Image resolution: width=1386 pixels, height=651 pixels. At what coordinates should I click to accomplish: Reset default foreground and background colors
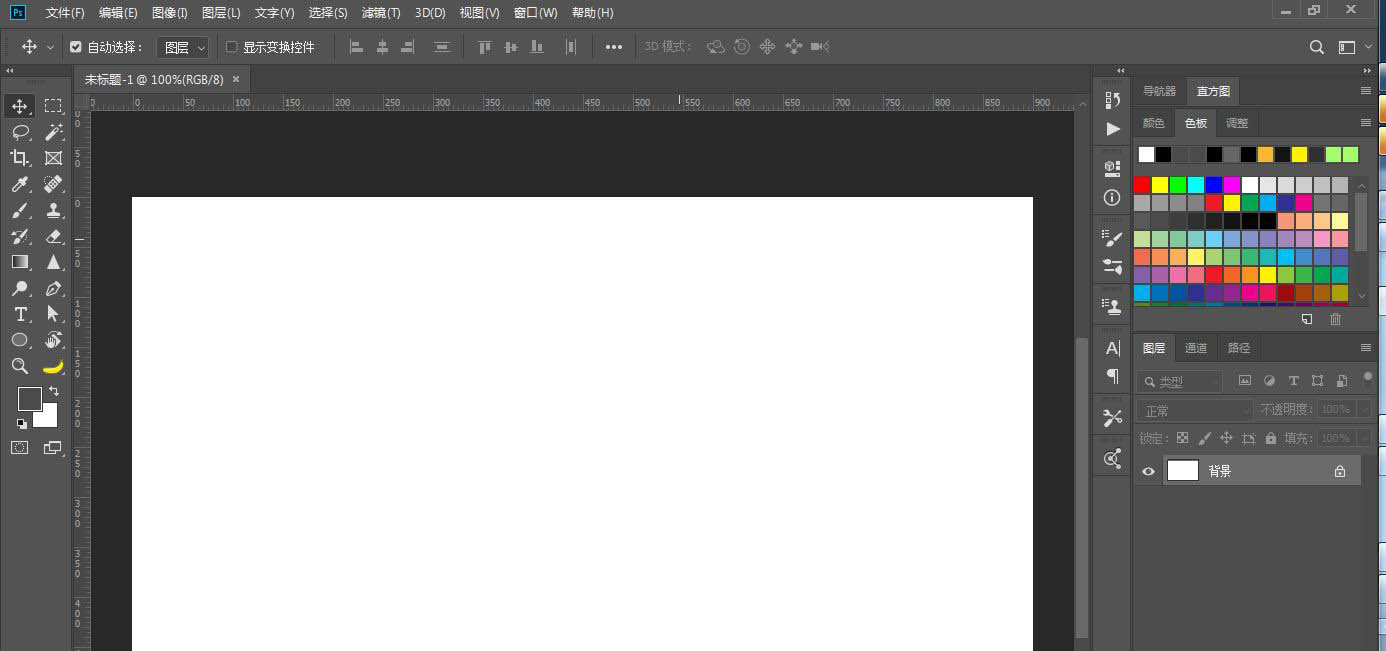click(22, 423)
